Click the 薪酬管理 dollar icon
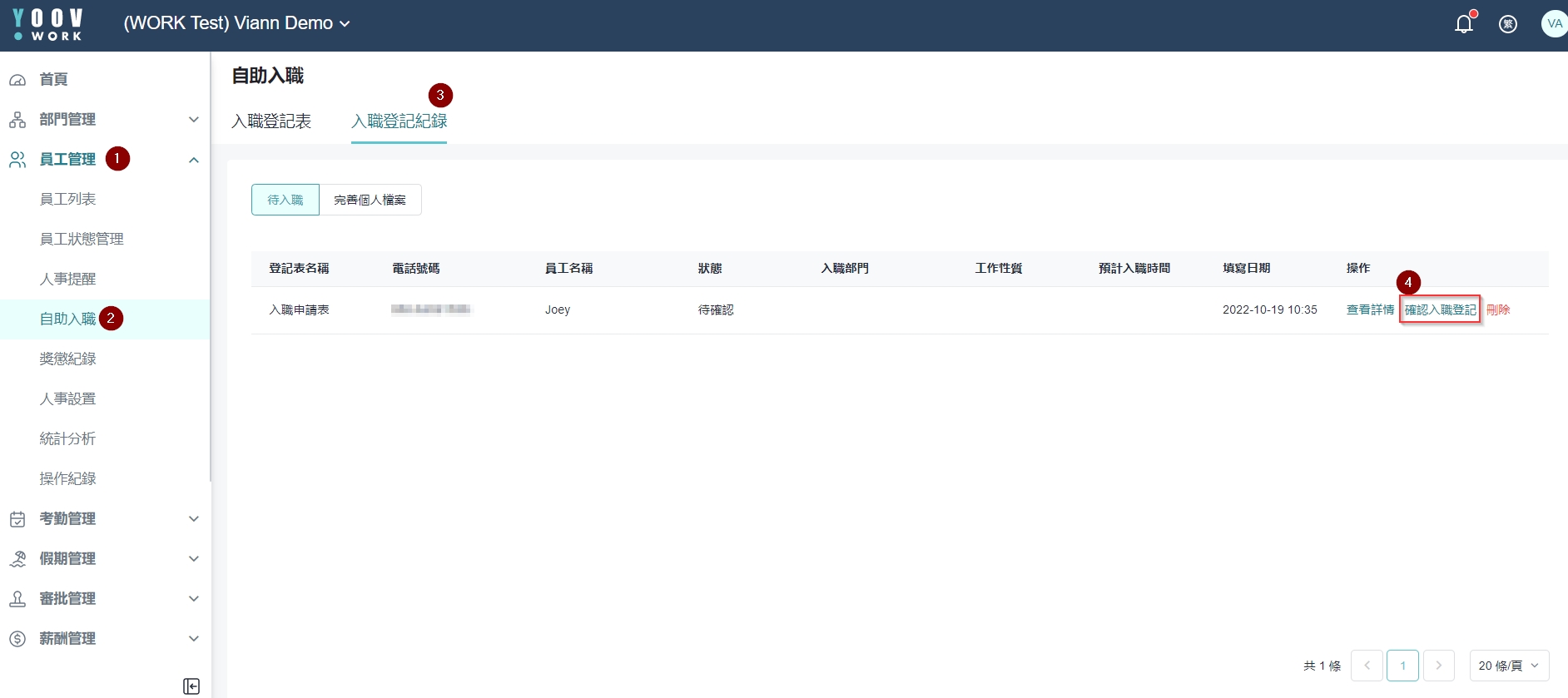Screen dimensions: 1568x698 click(x=17, y=639)
